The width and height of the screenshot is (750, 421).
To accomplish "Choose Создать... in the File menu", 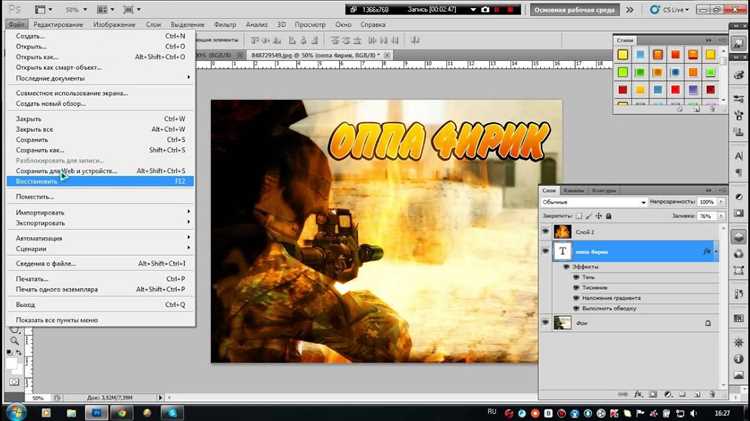I will 100,36.
